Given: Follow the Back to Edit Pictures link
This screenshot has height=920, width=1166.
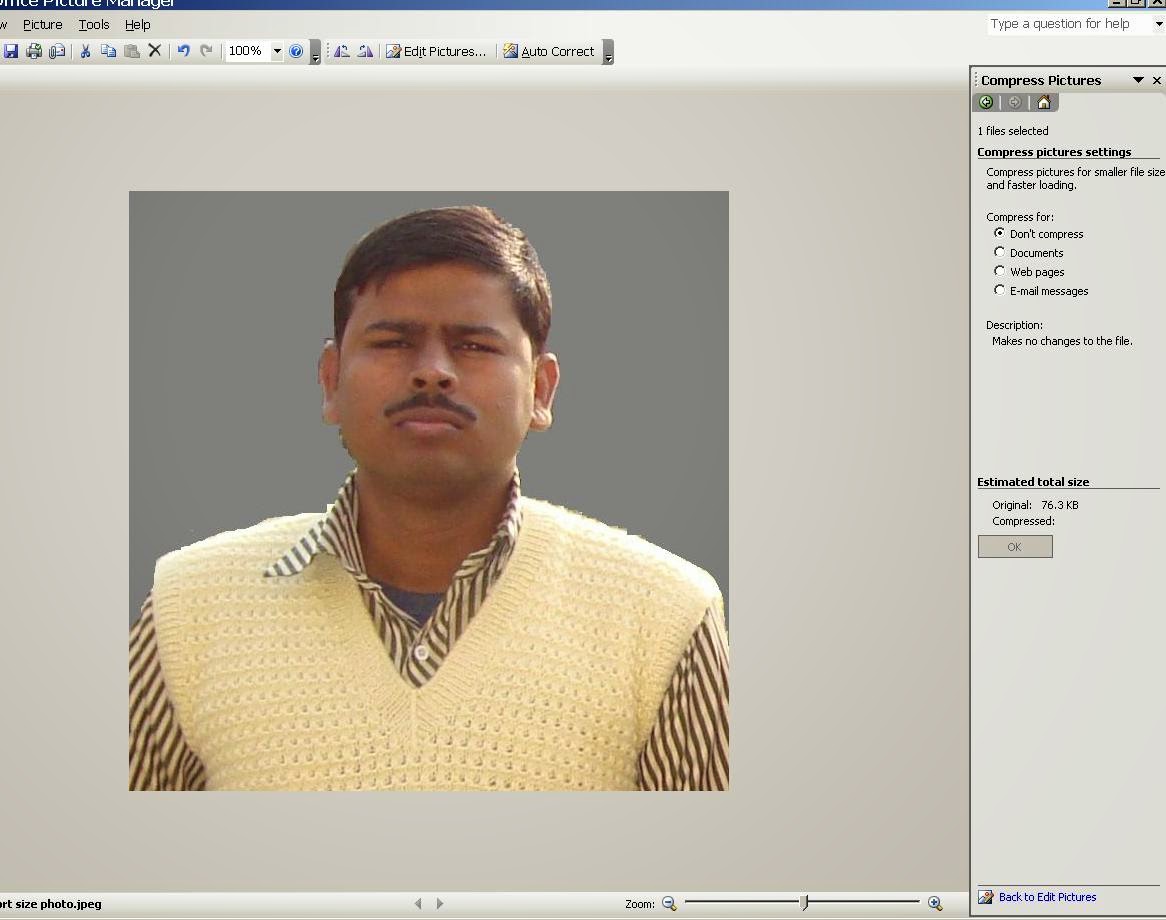Looking at the screenshot, I should tap(1047, 897).
